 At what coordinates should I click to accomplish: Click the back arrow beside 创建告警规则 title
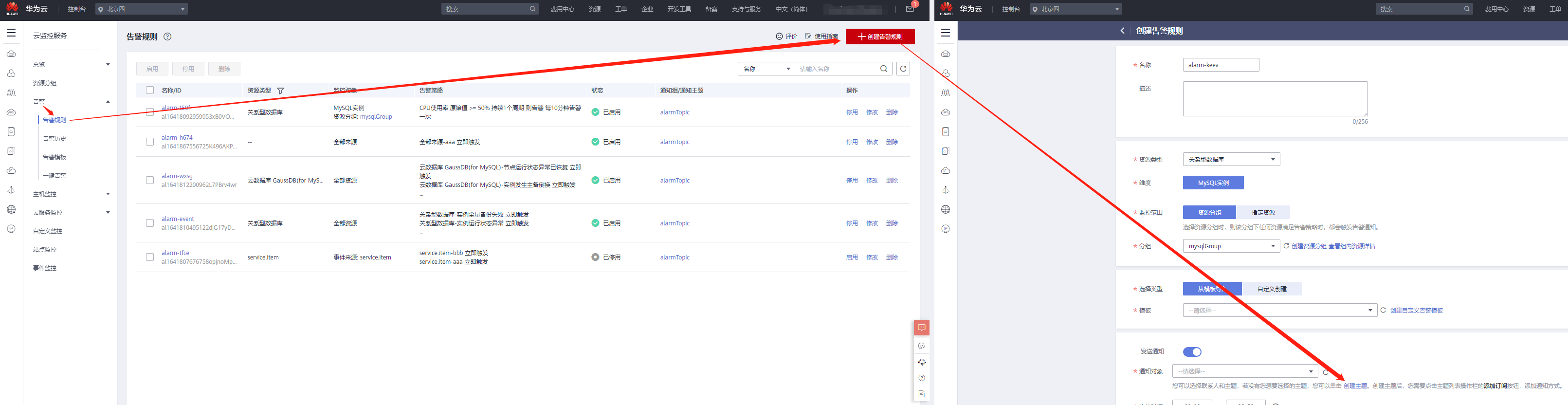coord(1122,31)
